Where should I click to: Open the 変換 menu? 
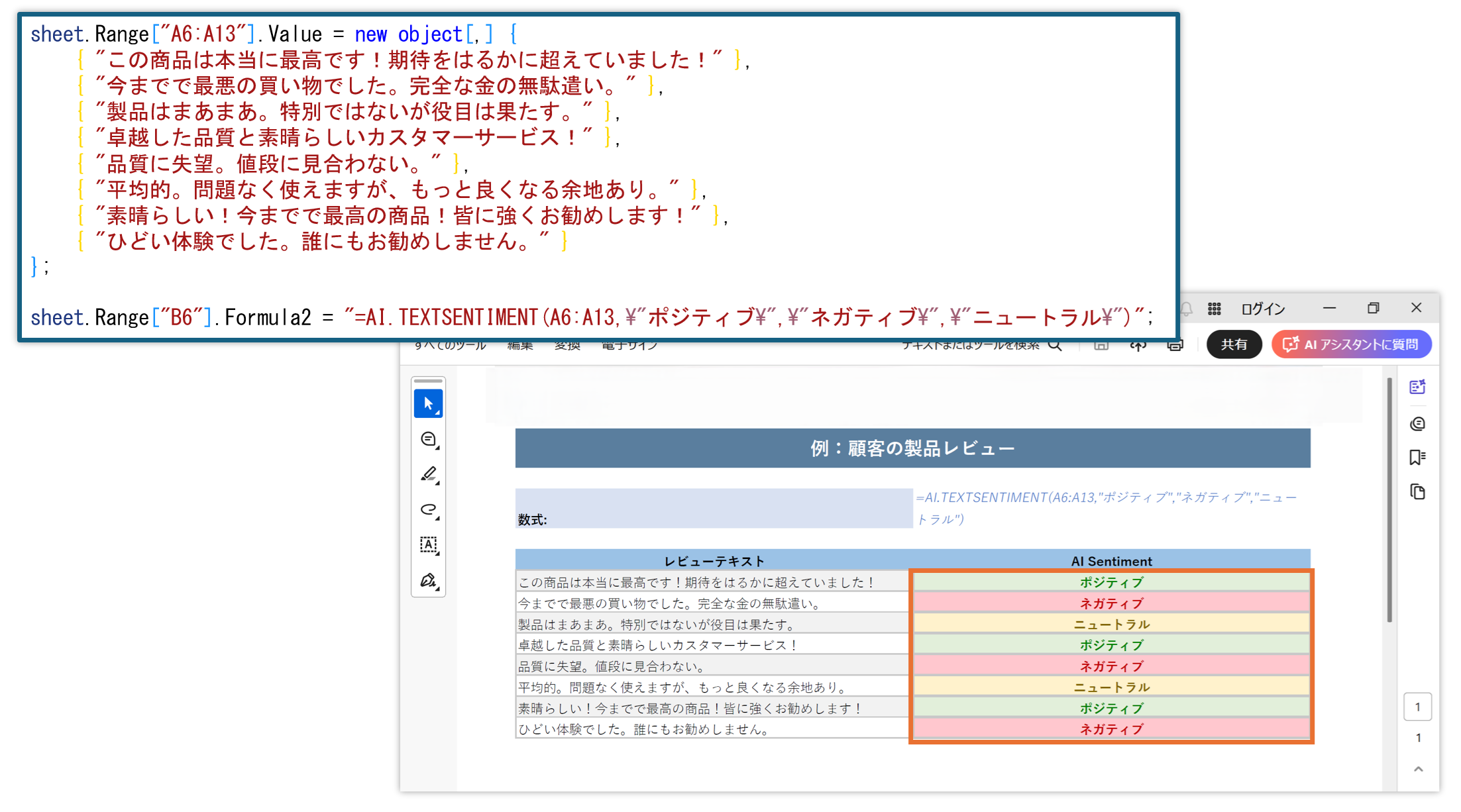pyautogui.click(x=567, y=346)
